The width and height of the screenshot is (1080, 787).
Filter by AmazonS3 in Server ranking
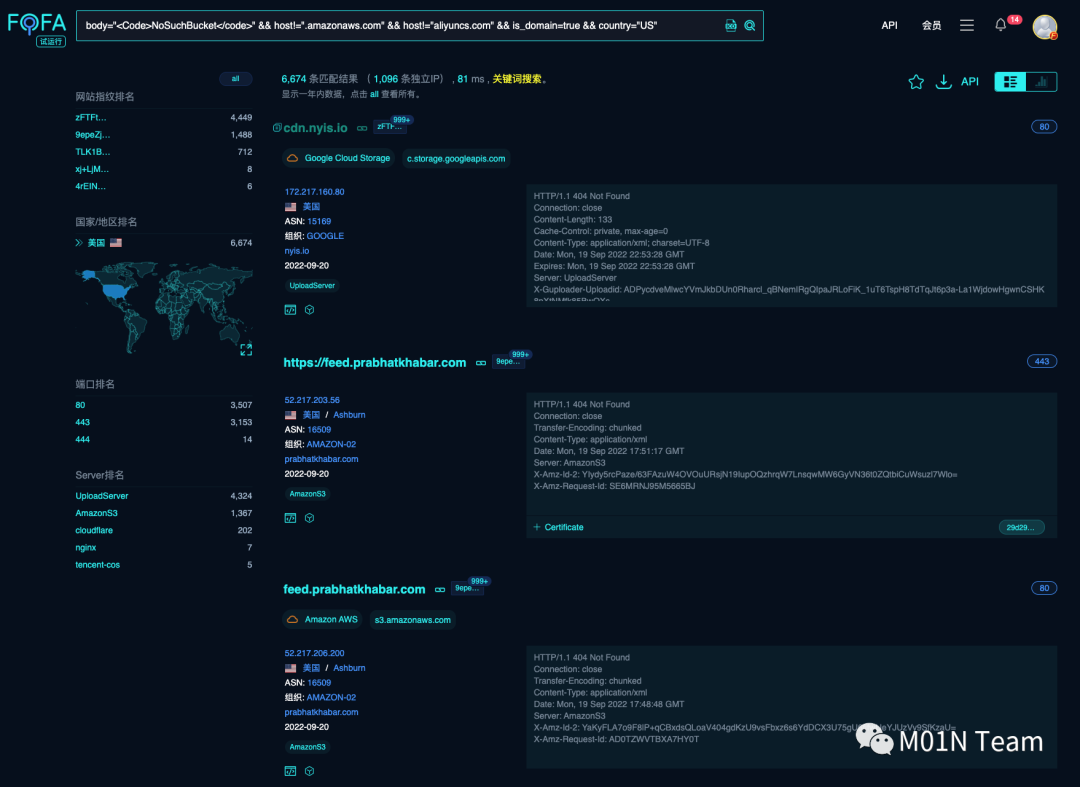tap(96, 514)
